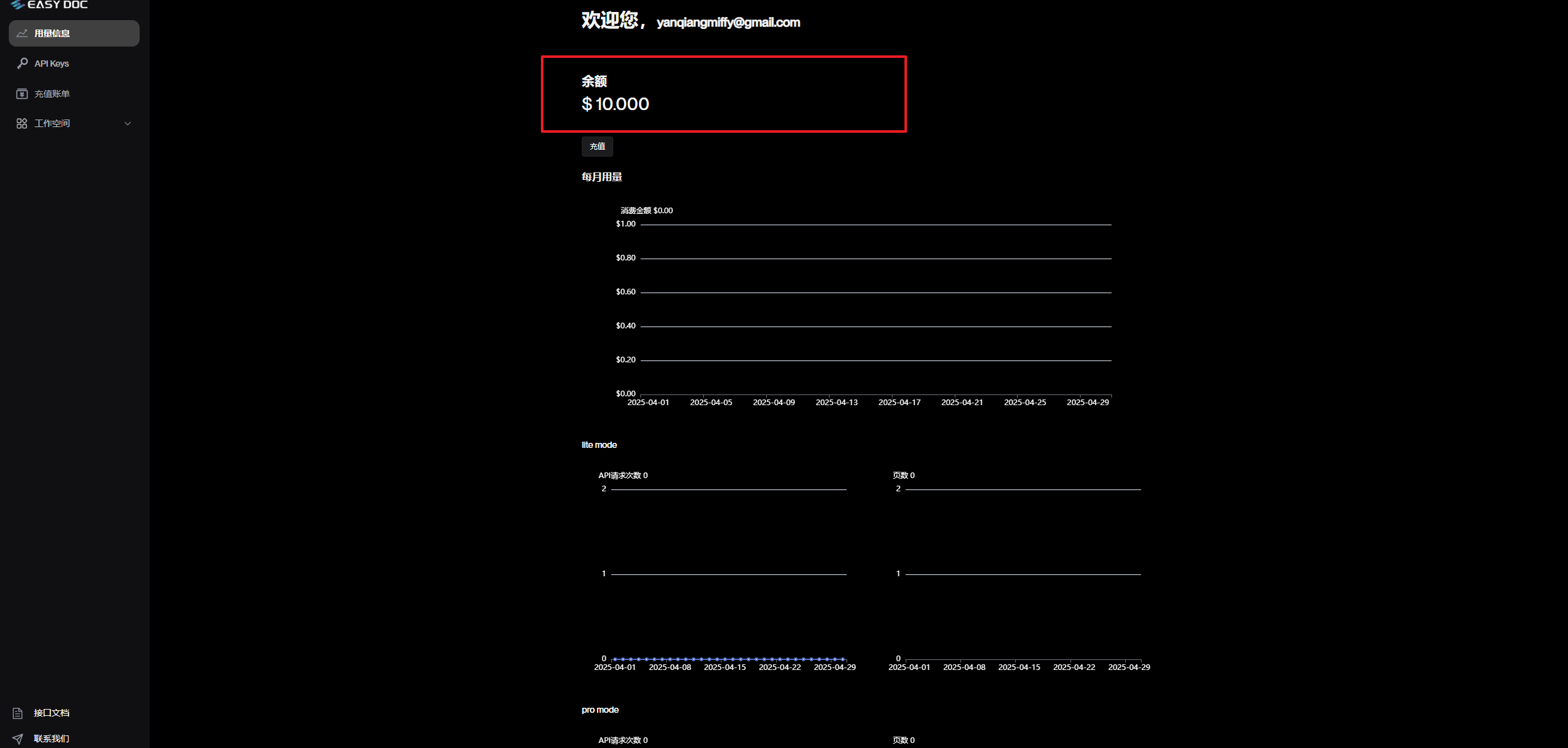Open 充值账单 billing icon
The image size is (1568, 748).
coord(21,93)
